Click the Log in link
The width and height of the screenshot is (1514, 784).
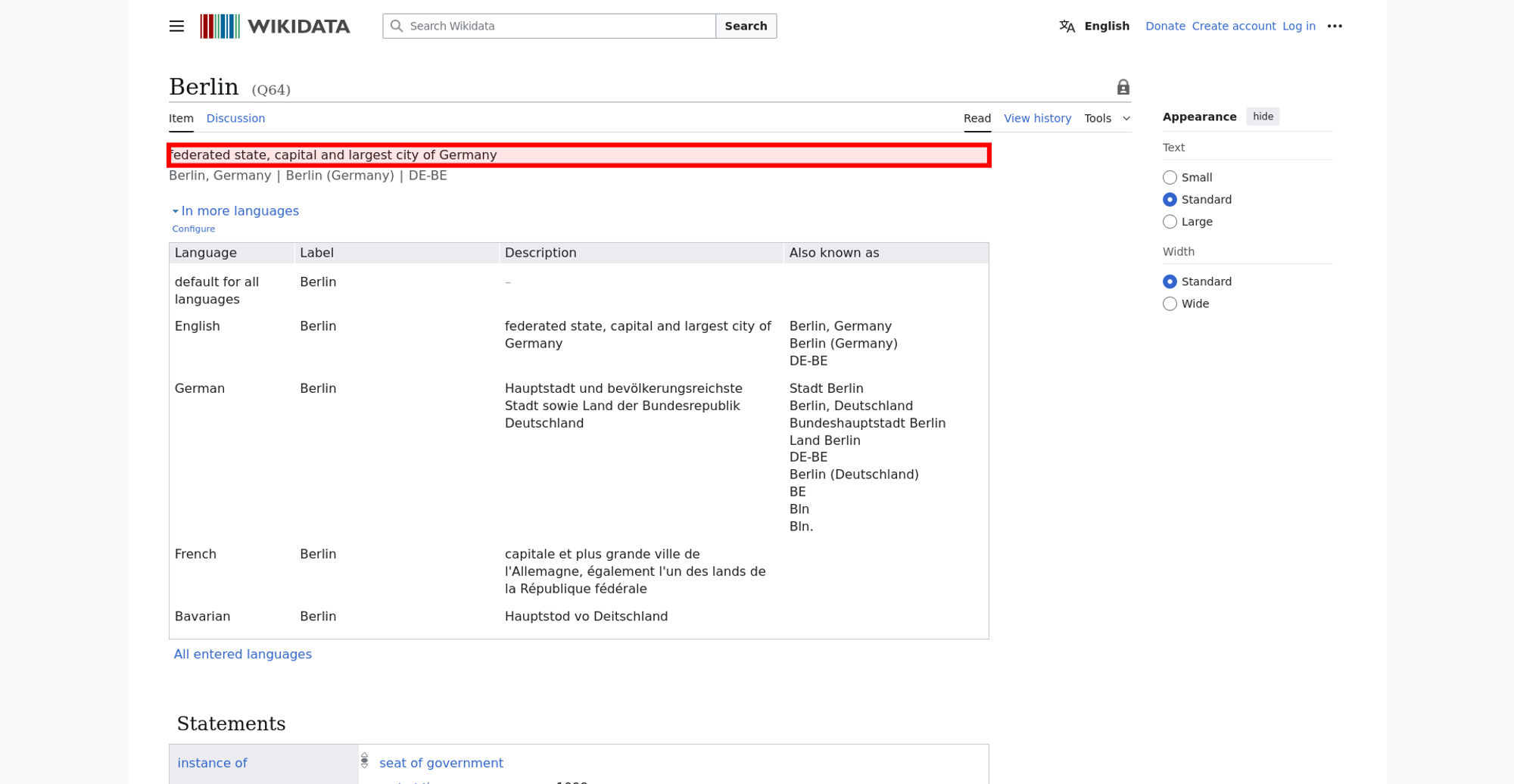click(x=1298, y=26)
